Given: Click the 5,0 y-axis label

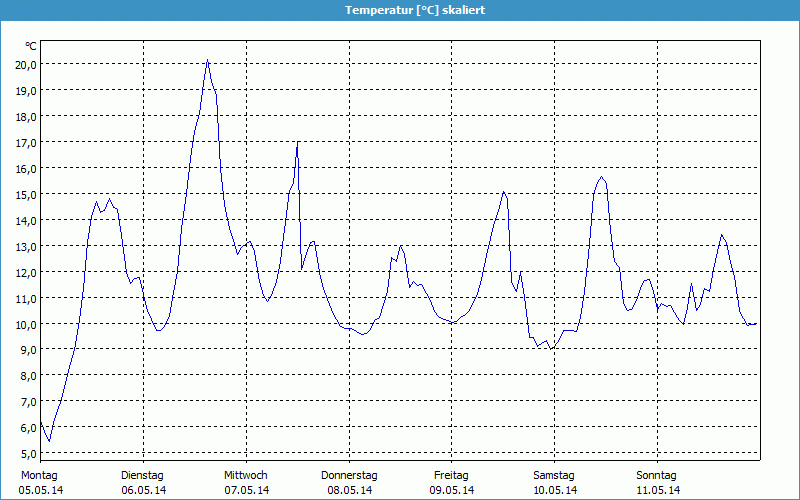Looking at the screenshot, I should pyautogui.click(x=25, y=454).
